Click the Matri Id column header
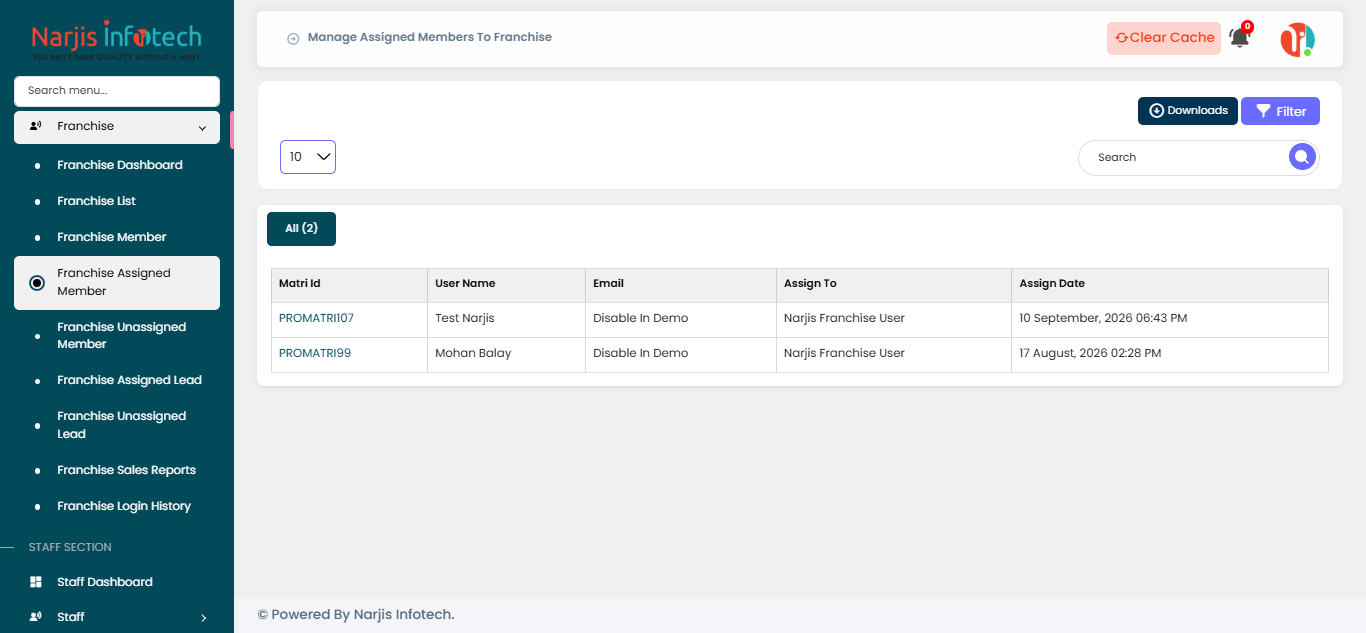The height and width of the screenshot is (633, 1366). pyautogui.click(x=349, y=285)
